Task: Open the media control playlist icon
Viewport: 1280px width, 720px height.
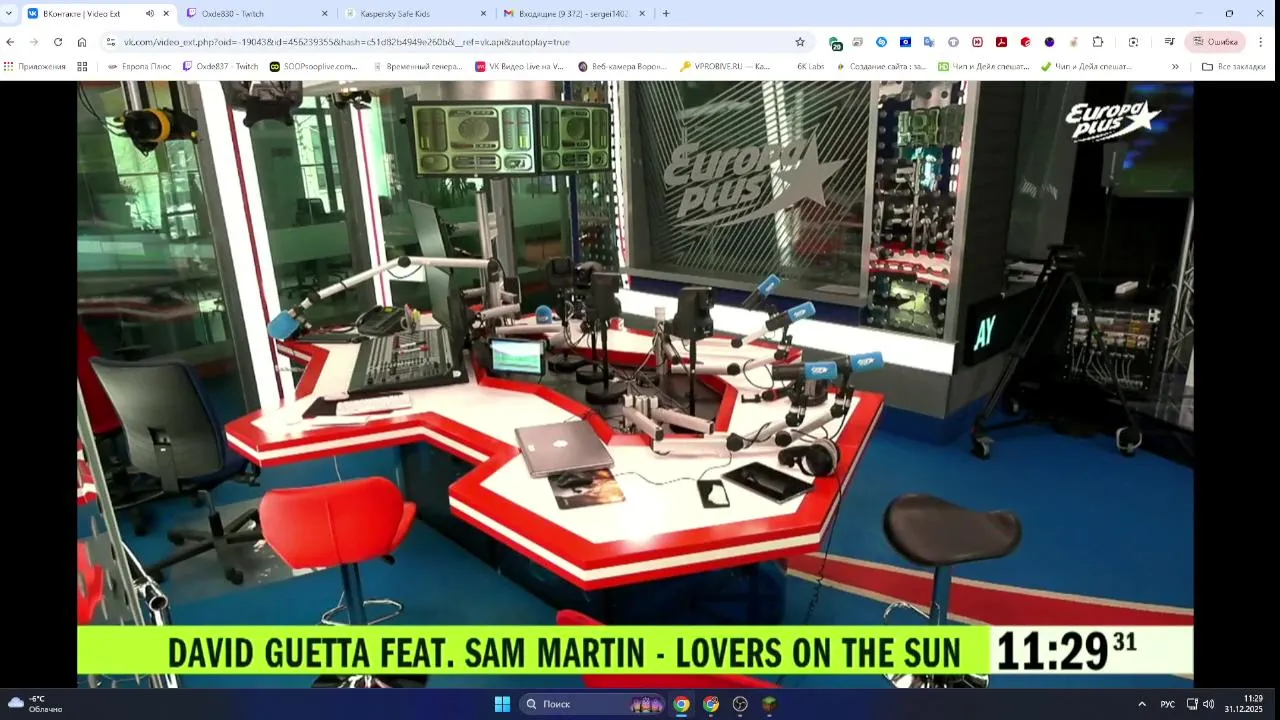Action: pos(1169,42)
